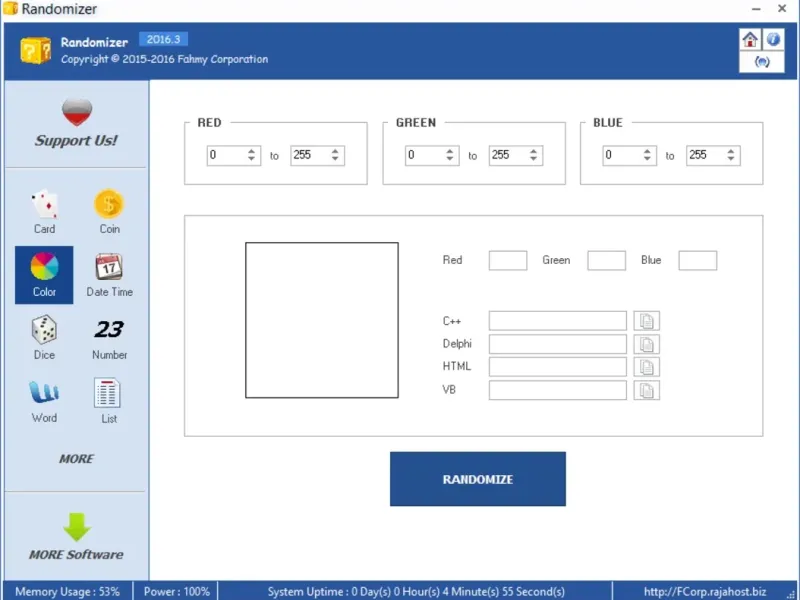Increase the RED minimum value spinner

pyautogui.click(x=252, y=152)
